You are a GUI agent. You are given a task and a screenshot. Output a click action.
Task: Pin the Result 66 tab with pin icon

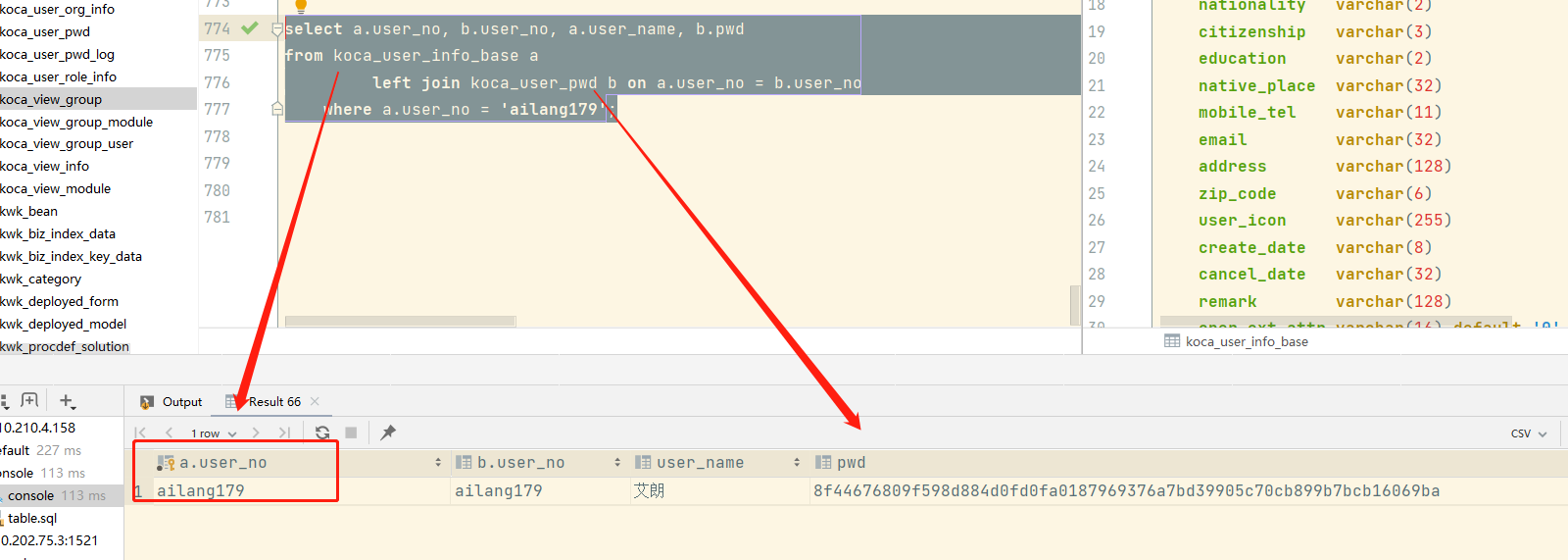(388, 433)
